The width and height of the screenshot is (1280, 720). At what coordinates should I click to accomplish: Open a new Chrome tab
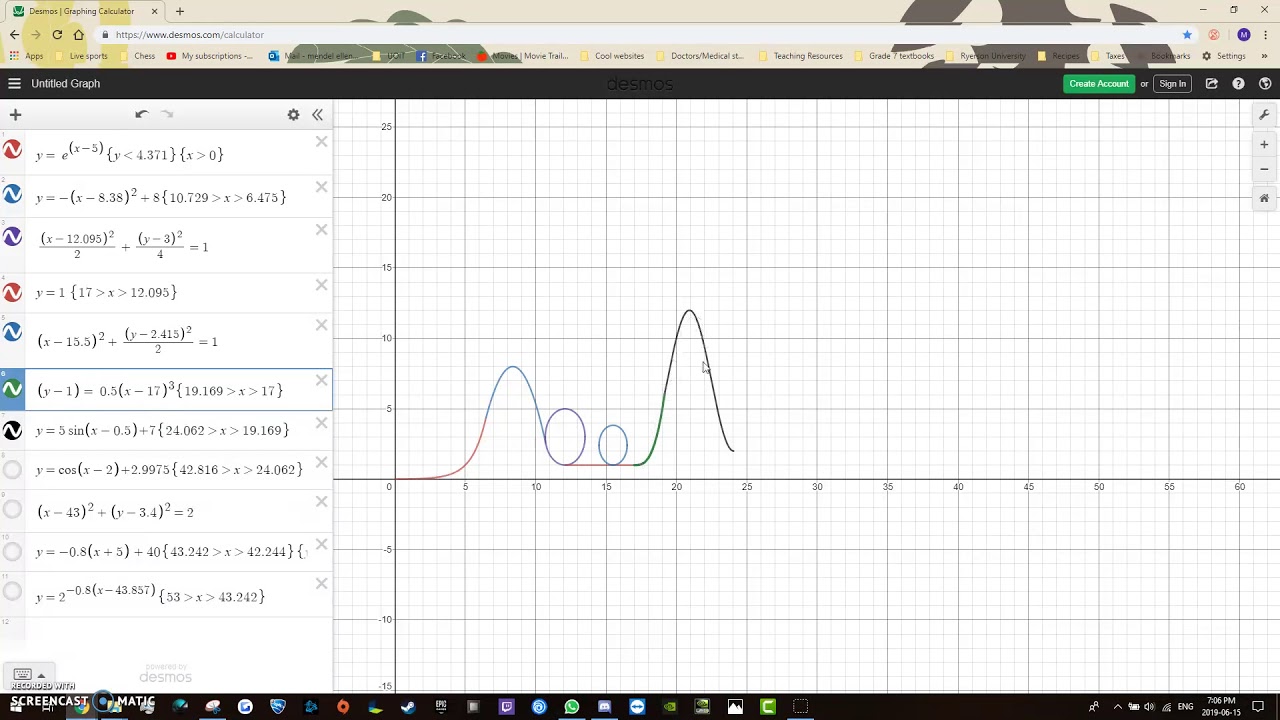click(x=180, y=11)
